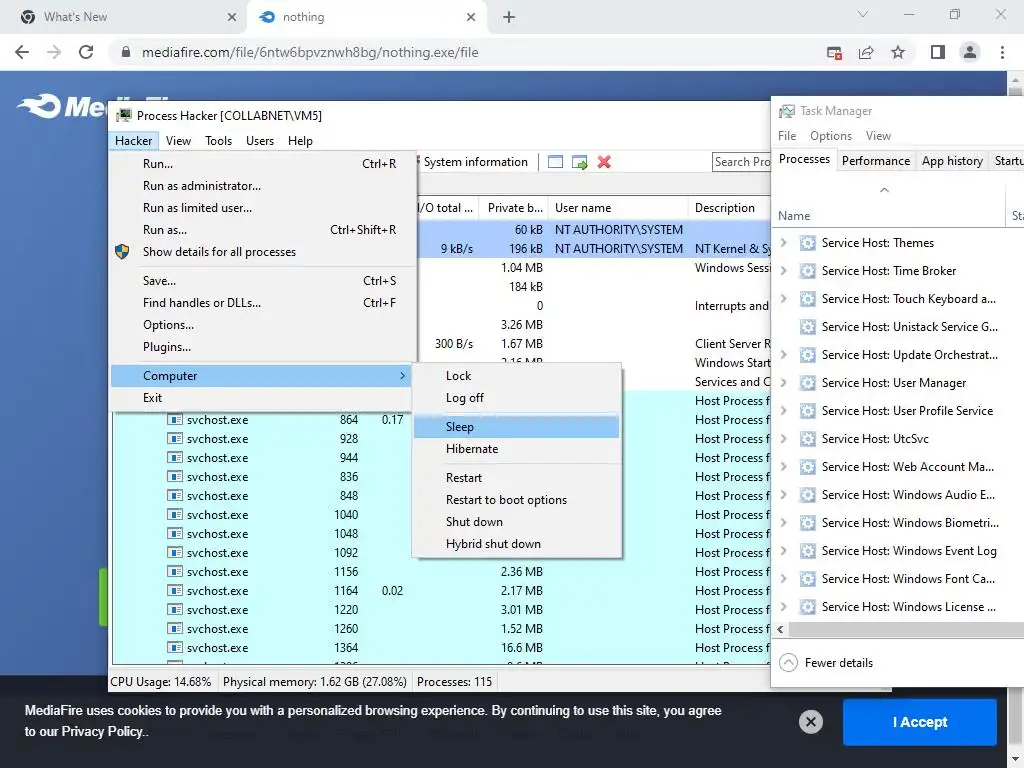Close the What's New browser tab
Image resolution: width=1024 pixels, height=768 pixels.
tap(232, 17)
